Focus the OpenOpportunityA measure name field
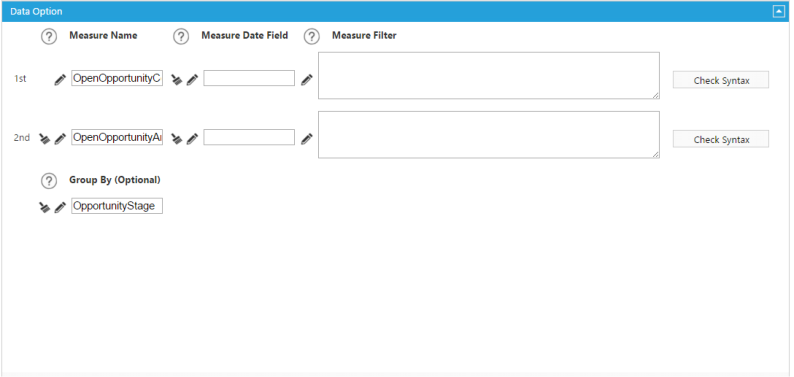This screenshot has width=794, height=377. click(x=117, y=138)
